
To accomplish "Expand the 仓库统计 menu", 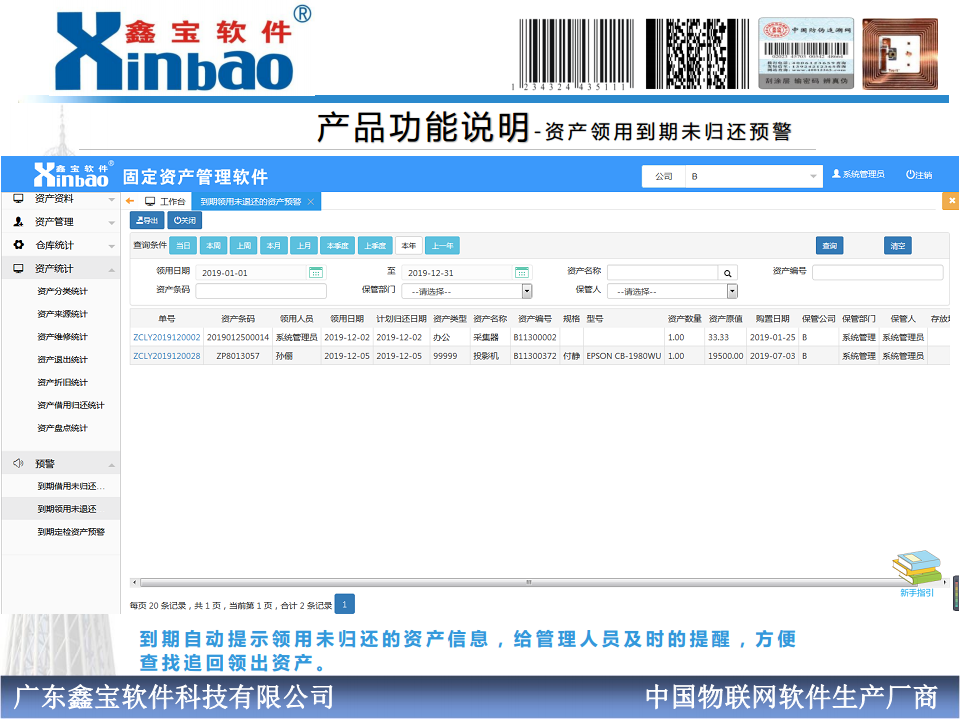I will click(60, 245).
